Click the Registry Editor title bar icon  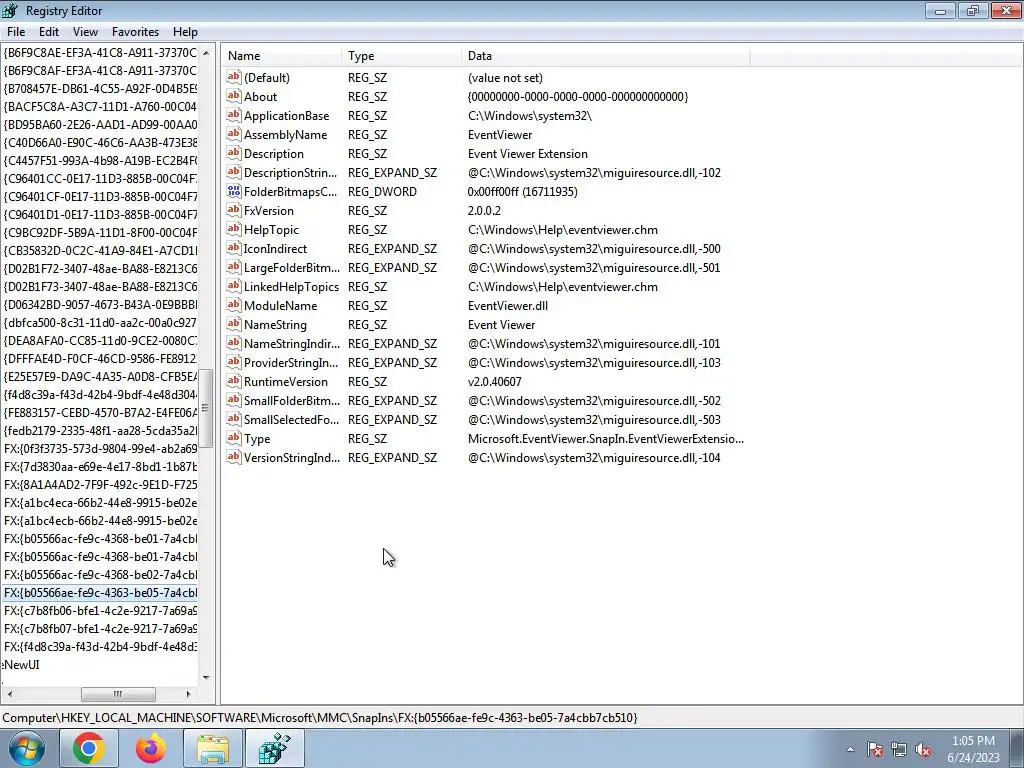point(10,10)
